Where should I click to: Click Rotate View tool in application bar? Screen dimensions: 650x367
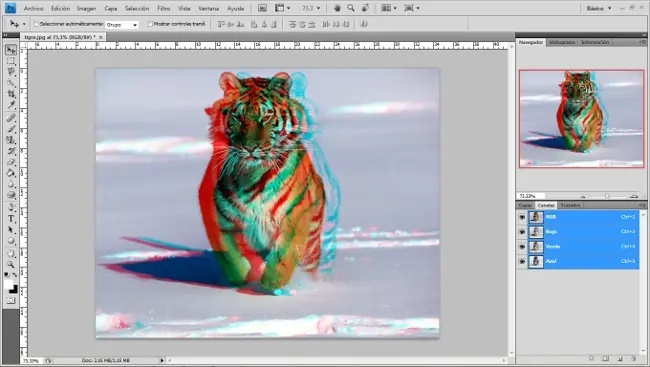point(365,8)
